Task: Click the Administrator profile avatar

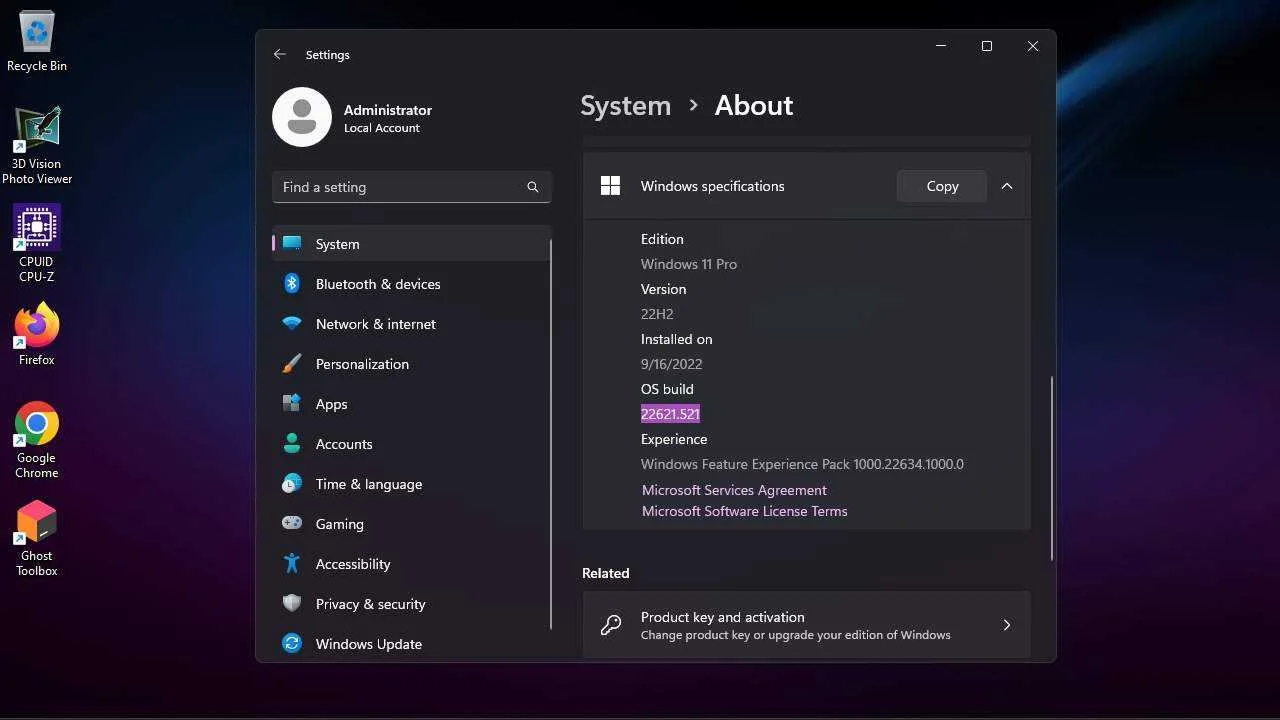Action: coord(302,117)
